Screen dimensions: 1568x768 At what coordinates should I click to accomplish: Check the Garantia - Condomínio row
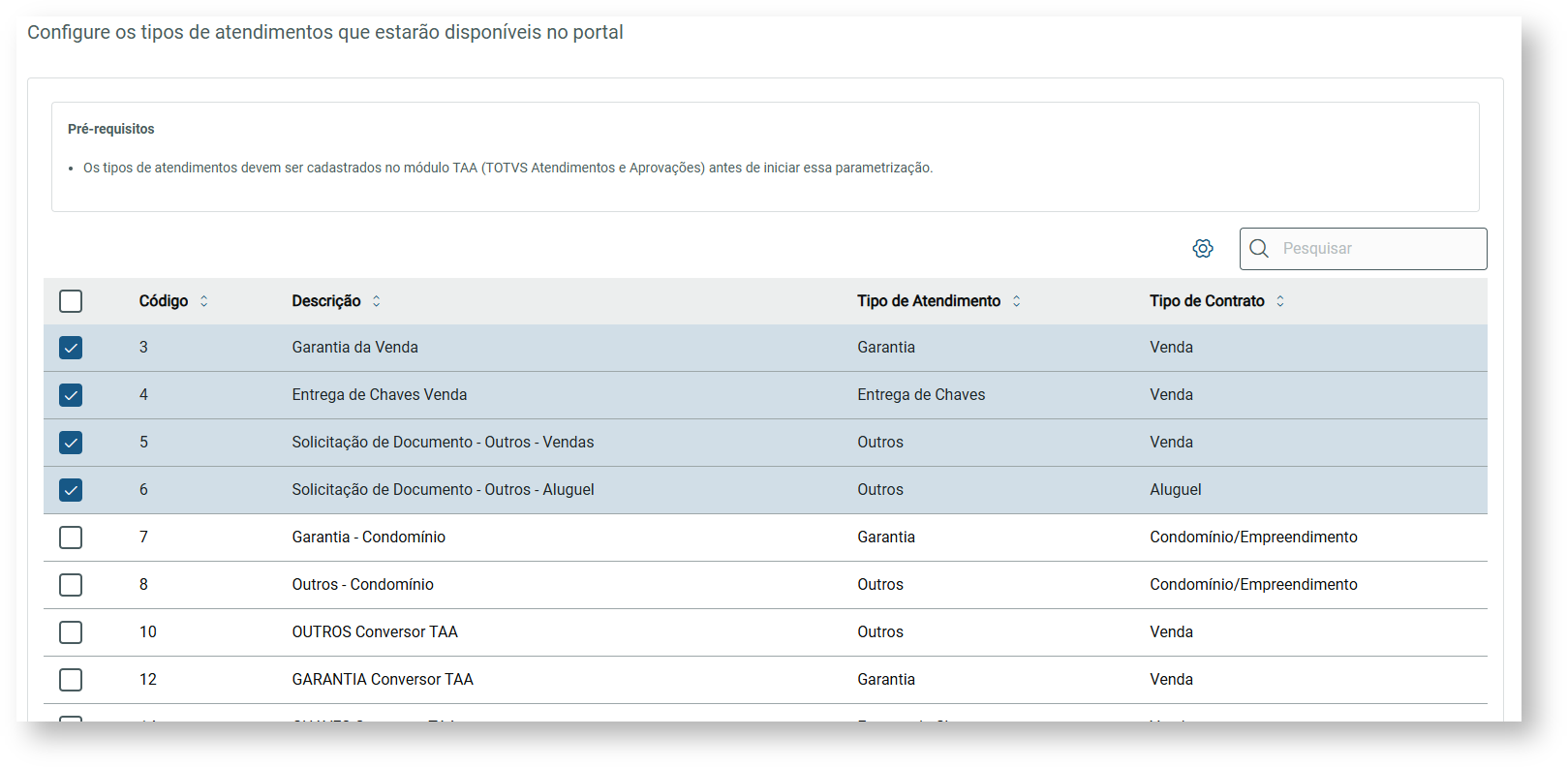pos(71,538)
